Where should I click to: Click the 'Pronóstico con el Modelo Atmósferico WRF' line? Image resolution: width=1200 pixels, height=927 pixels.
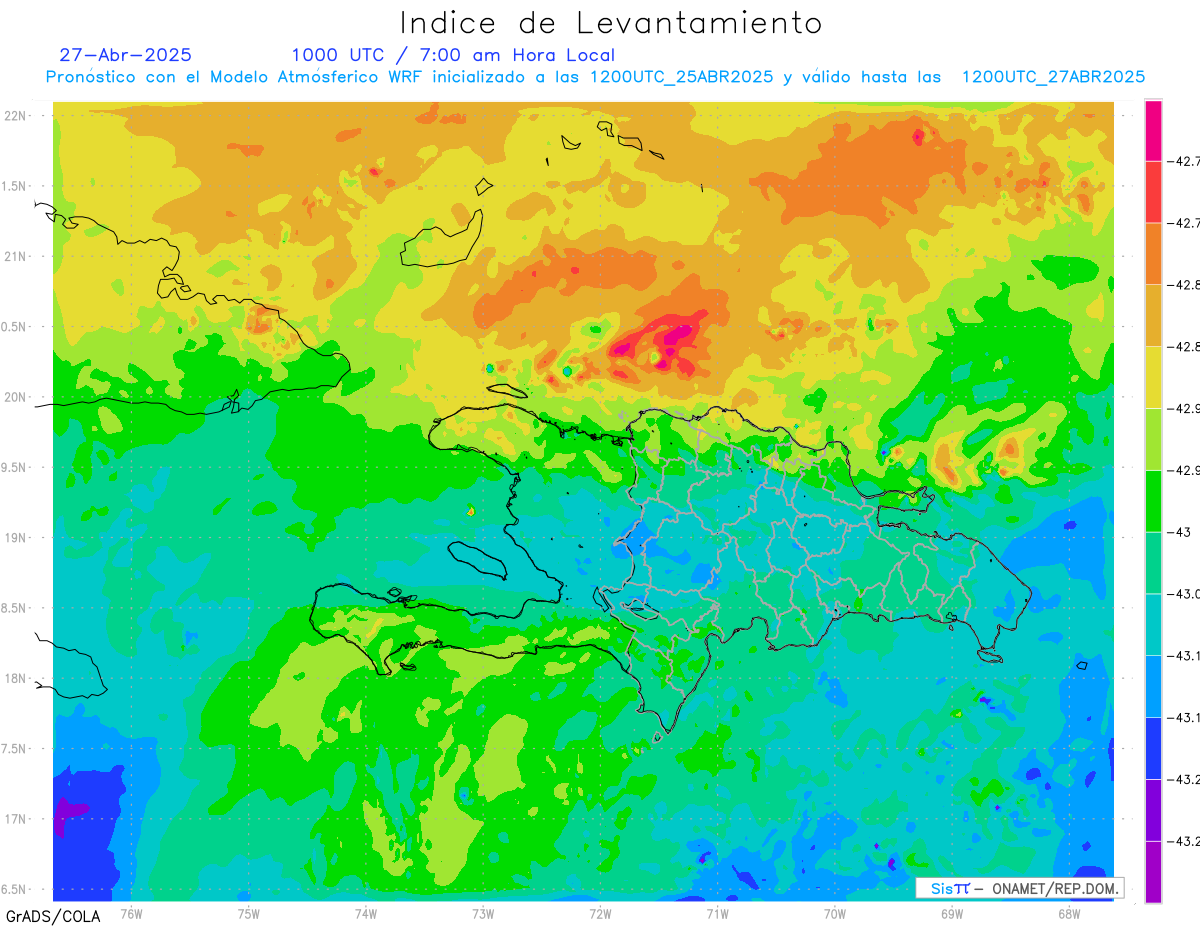click(x=595, y=77)
